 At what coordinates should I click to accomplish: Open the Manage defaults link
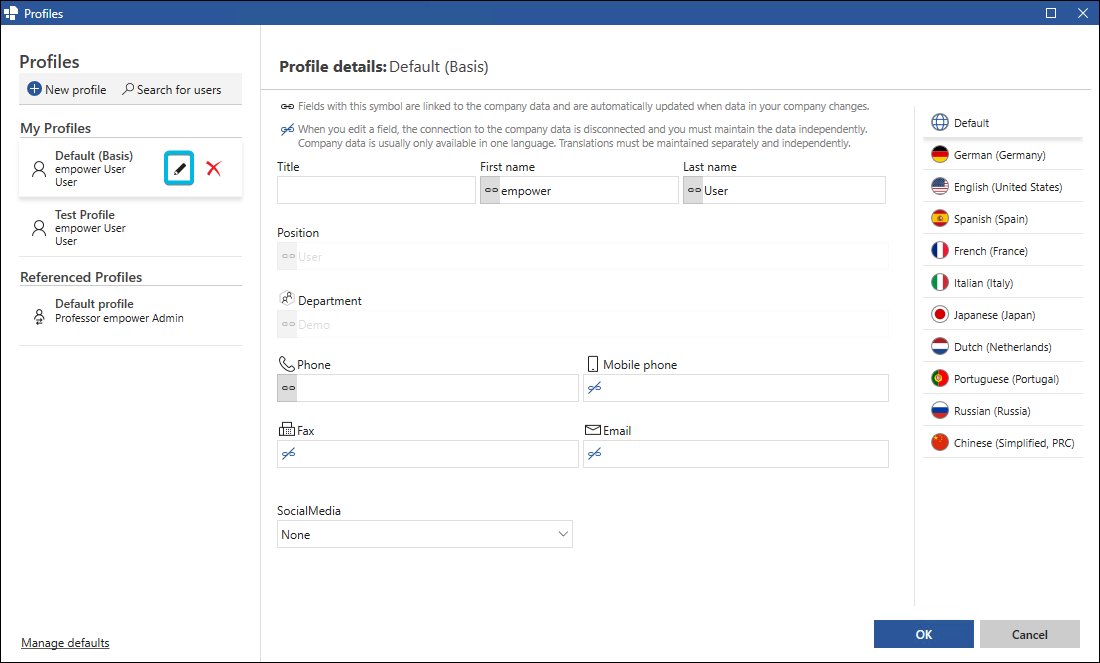pos(65,643)
